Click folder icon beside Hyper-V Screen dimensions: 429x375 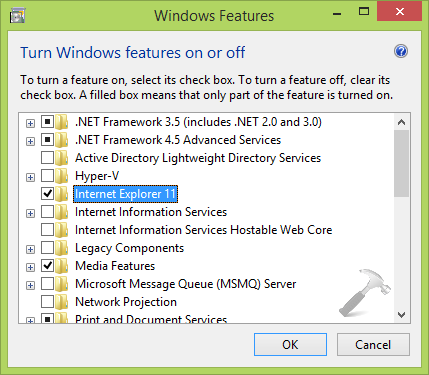click(x=62, y=176)
